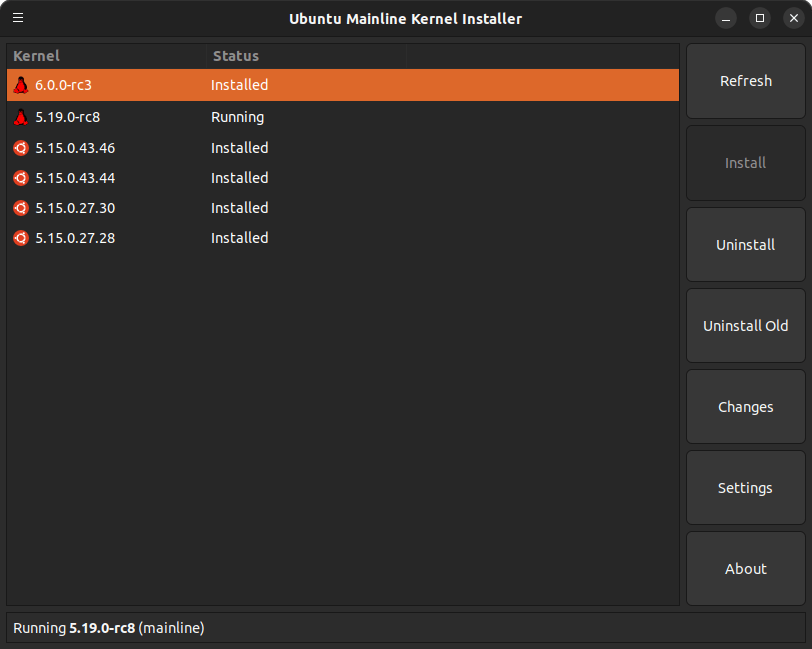The height and width of the screenshot is (649, 812).
Task: Select kernel row 5.15.0.27.30
Action: pos(343,208)
